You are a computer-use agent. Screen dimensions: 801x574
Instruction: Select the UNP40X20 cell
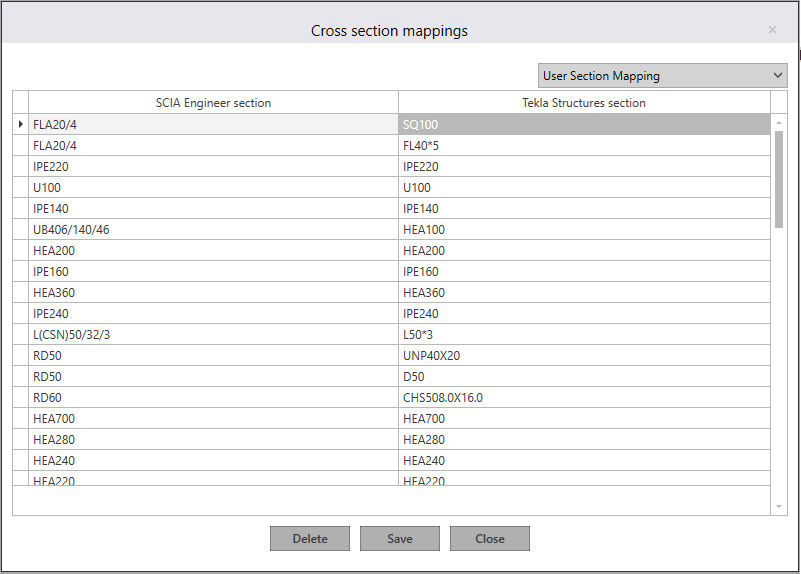584,355
